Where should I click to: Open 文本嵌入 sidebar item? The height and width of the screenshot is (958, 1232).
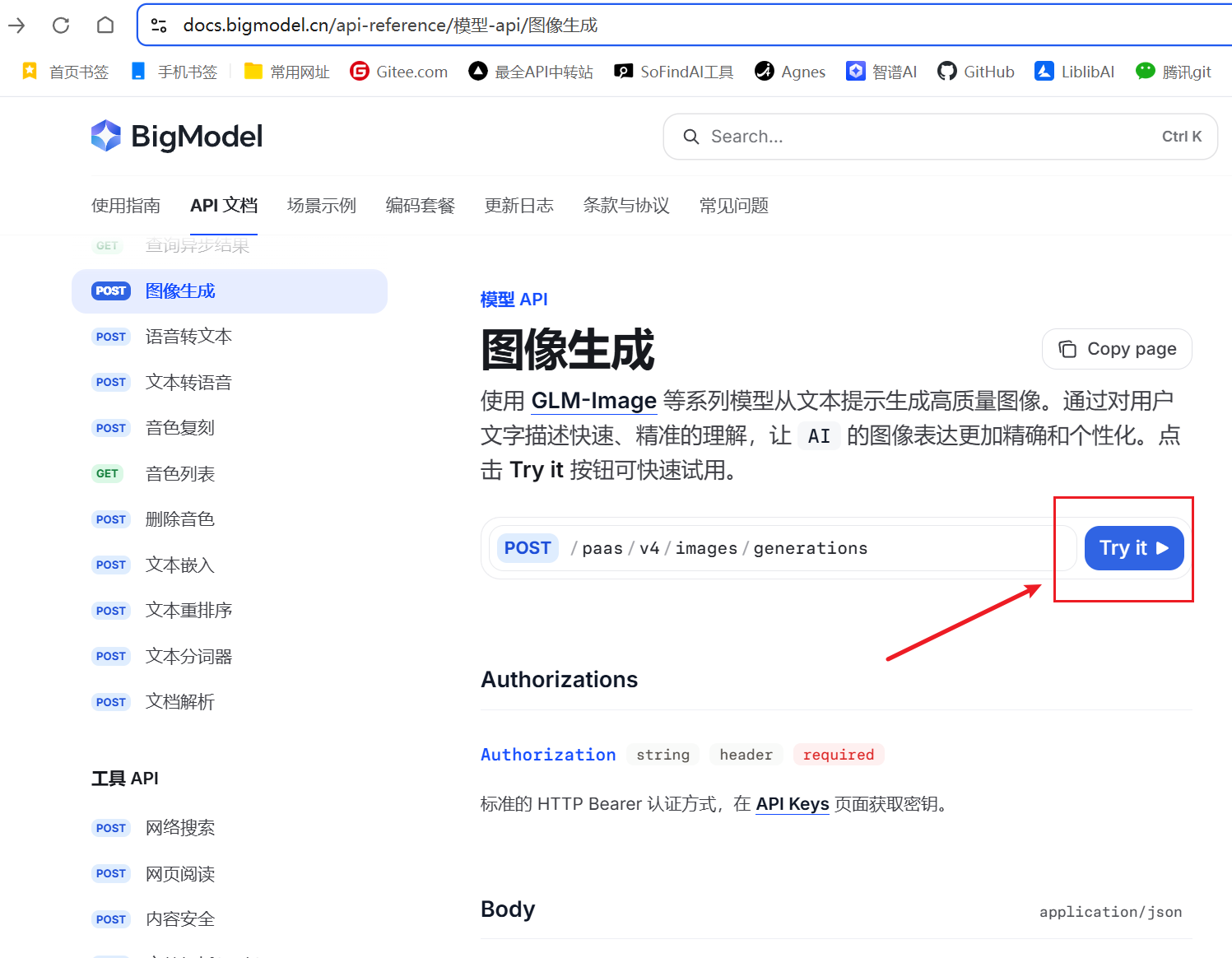[x=230, y=565]
